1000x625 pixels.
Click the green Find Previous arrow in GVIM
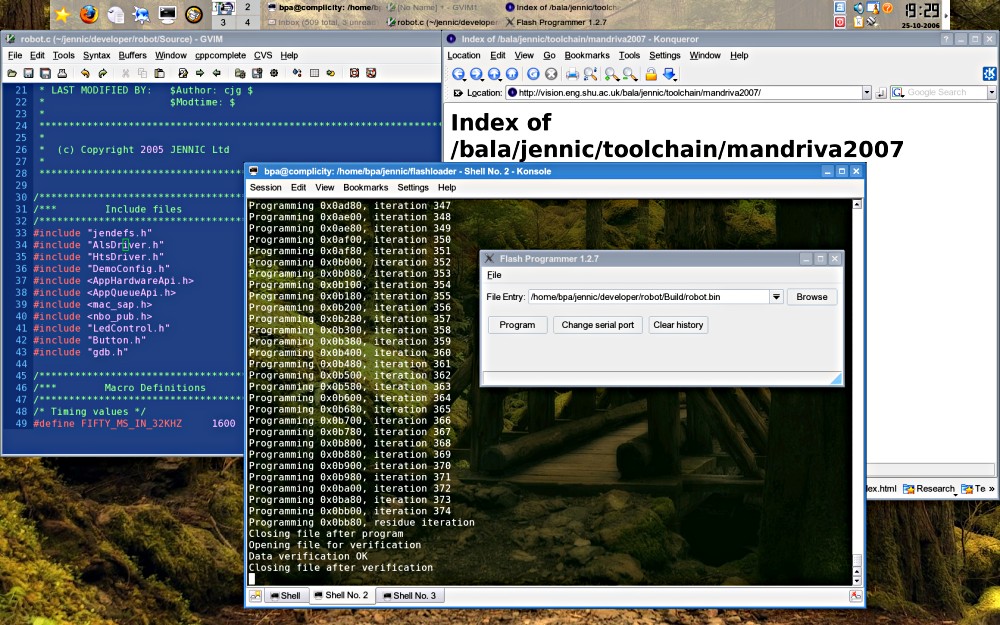(216, 73)
